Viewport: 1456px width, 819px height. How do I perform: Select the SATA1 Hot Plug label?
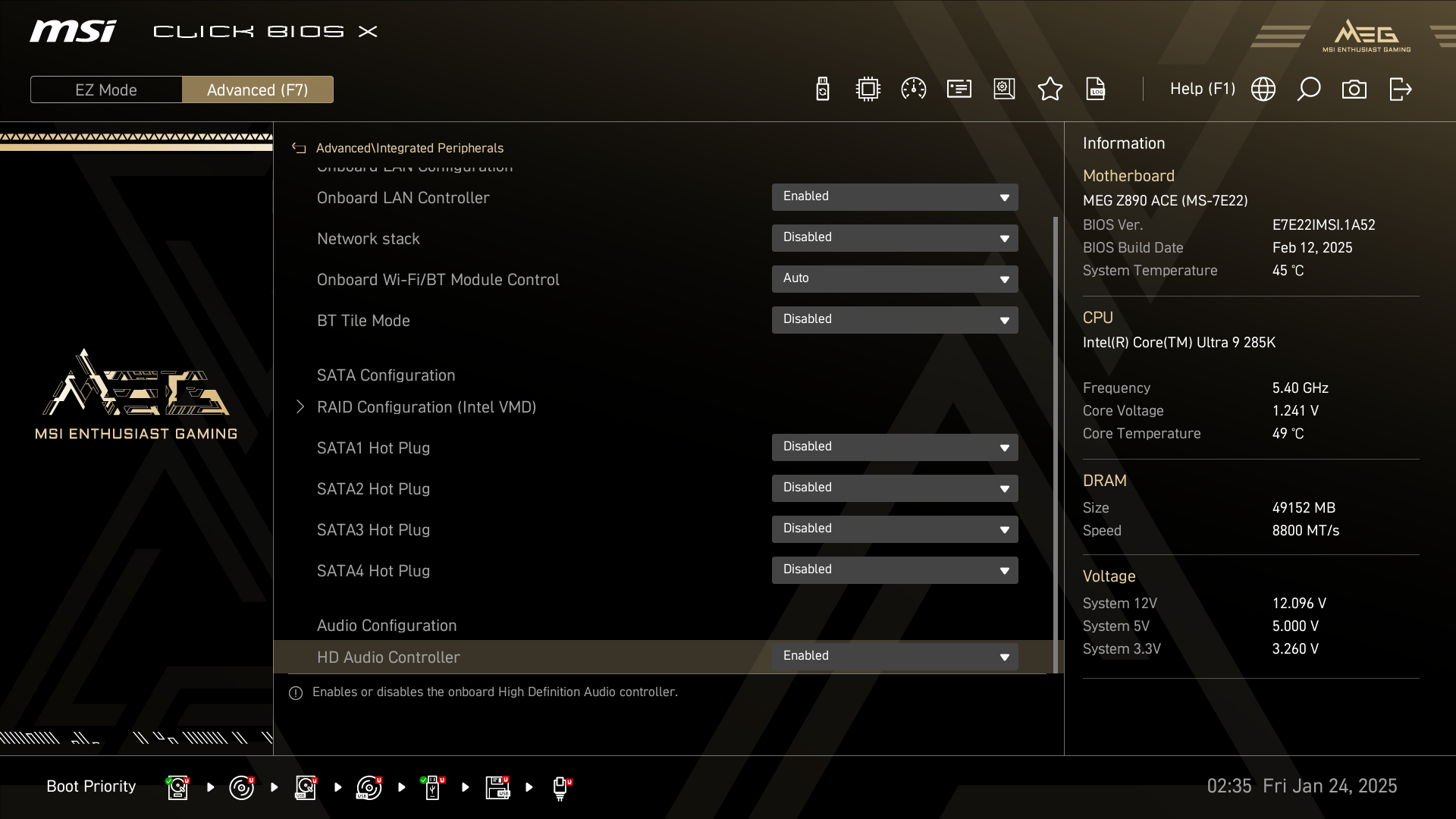click(x=373, y=448)
